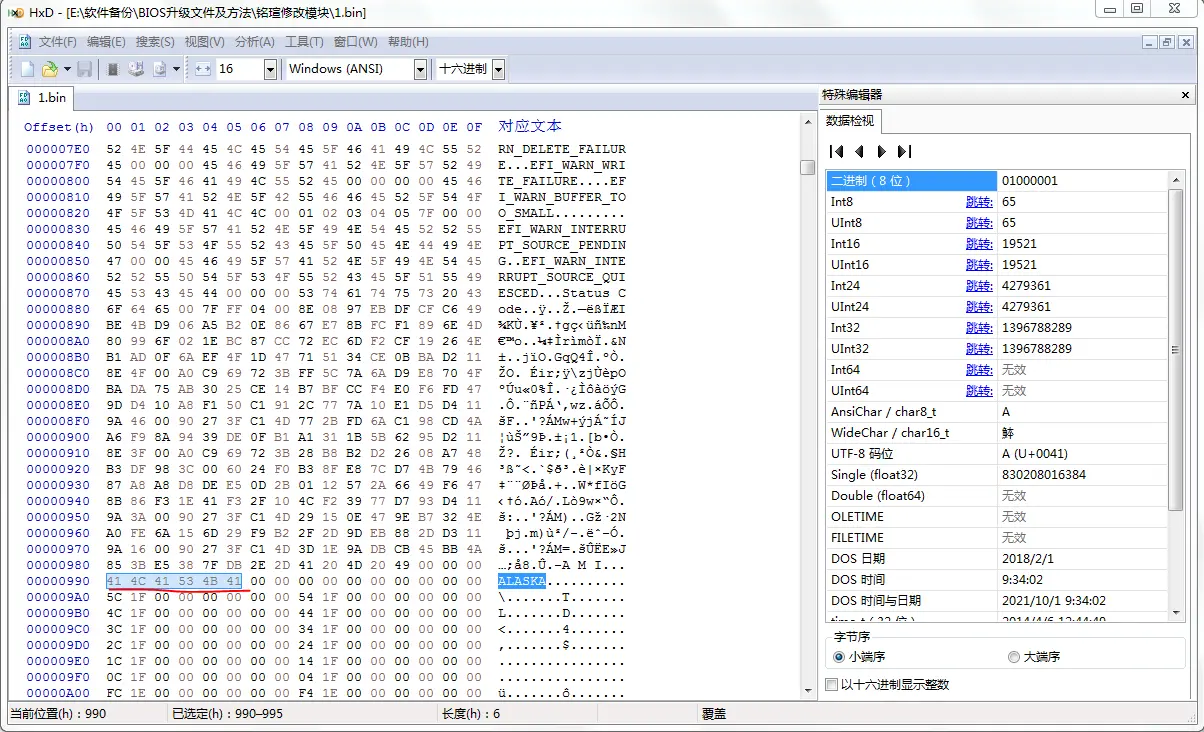Click offset row 00000870 label
Image resolution: width=1204 pixels, height=732 pixels.
click(58, 293)
